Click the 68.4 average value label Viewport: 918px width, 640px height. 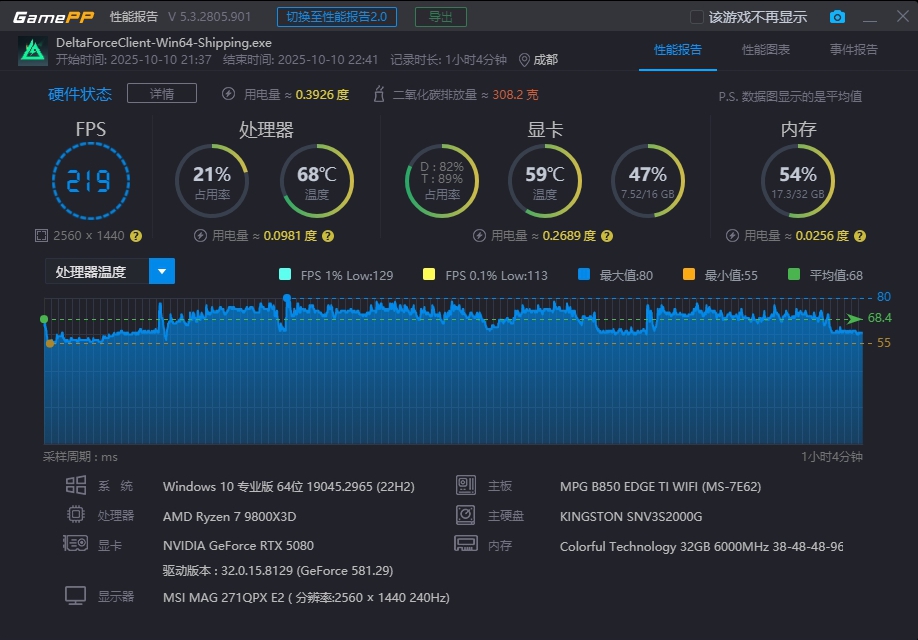coord(879,318)
